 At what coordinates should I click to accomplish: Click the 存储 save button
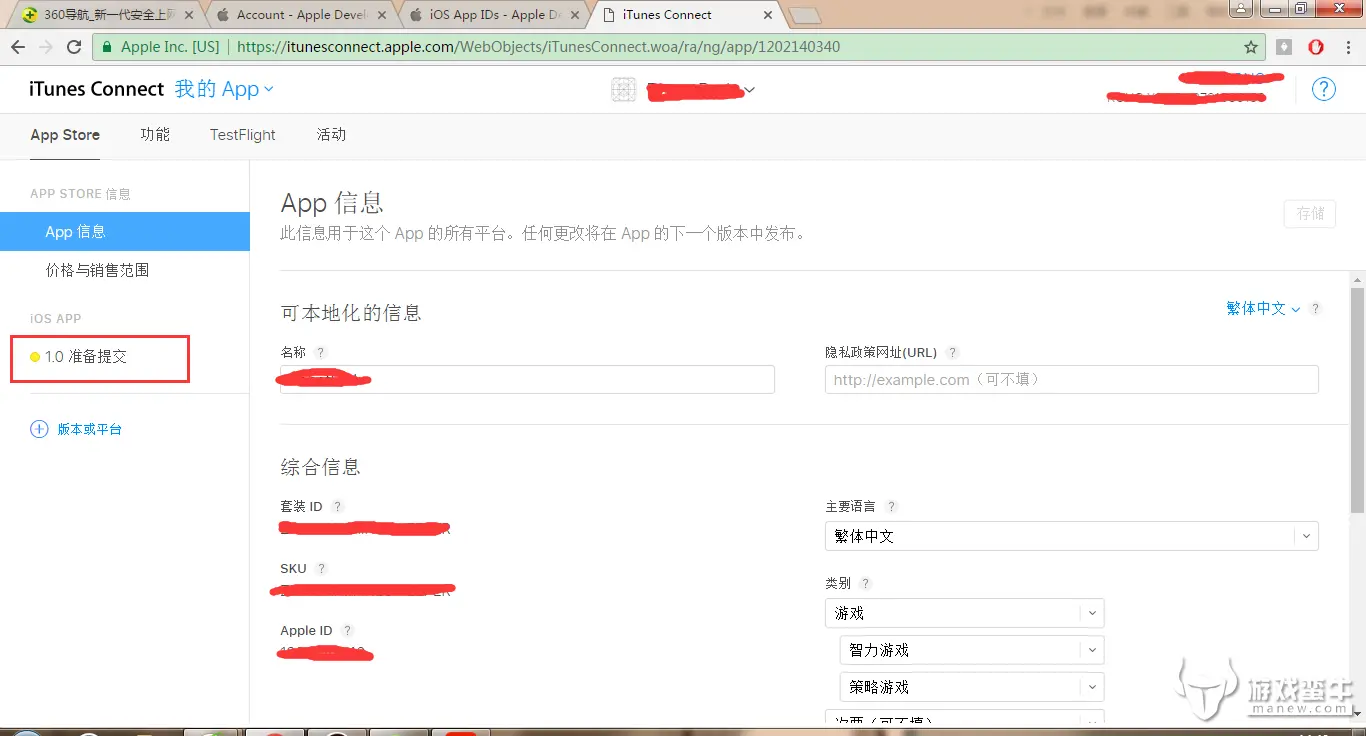(1310, 214)
